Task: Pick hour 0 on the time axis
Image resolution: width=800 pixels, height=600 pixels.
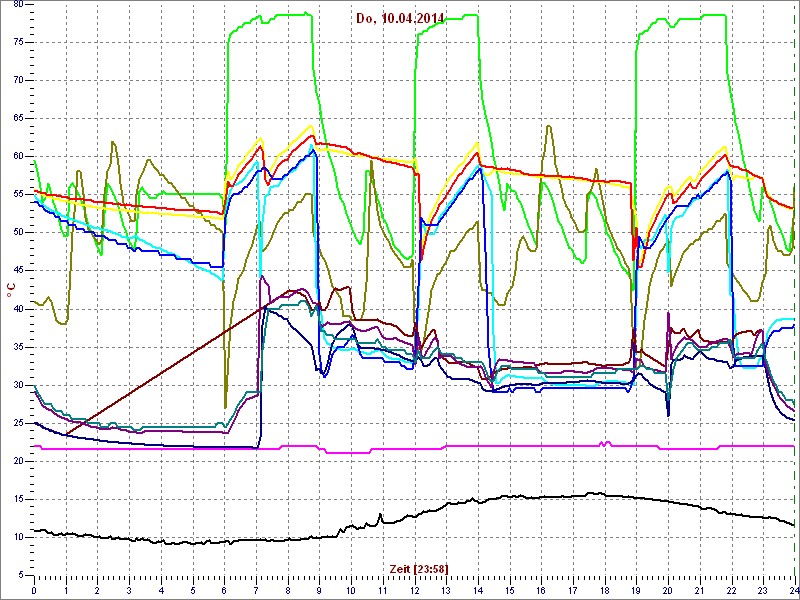Action: (x=34, y=591)
